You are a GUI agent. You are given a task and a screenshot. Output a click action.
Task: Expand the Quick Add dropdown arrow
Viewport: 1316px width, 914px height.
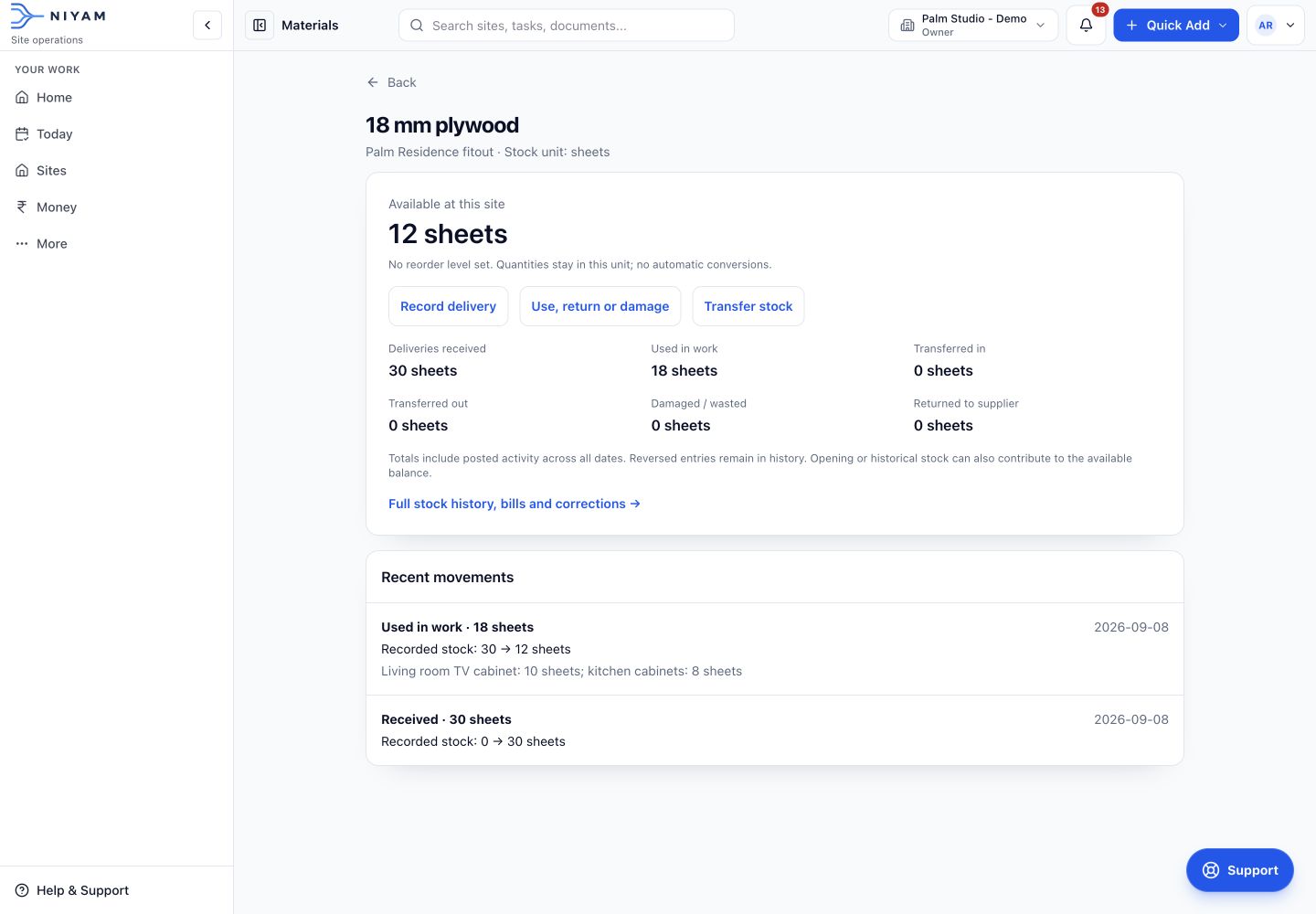(1223, 26)
